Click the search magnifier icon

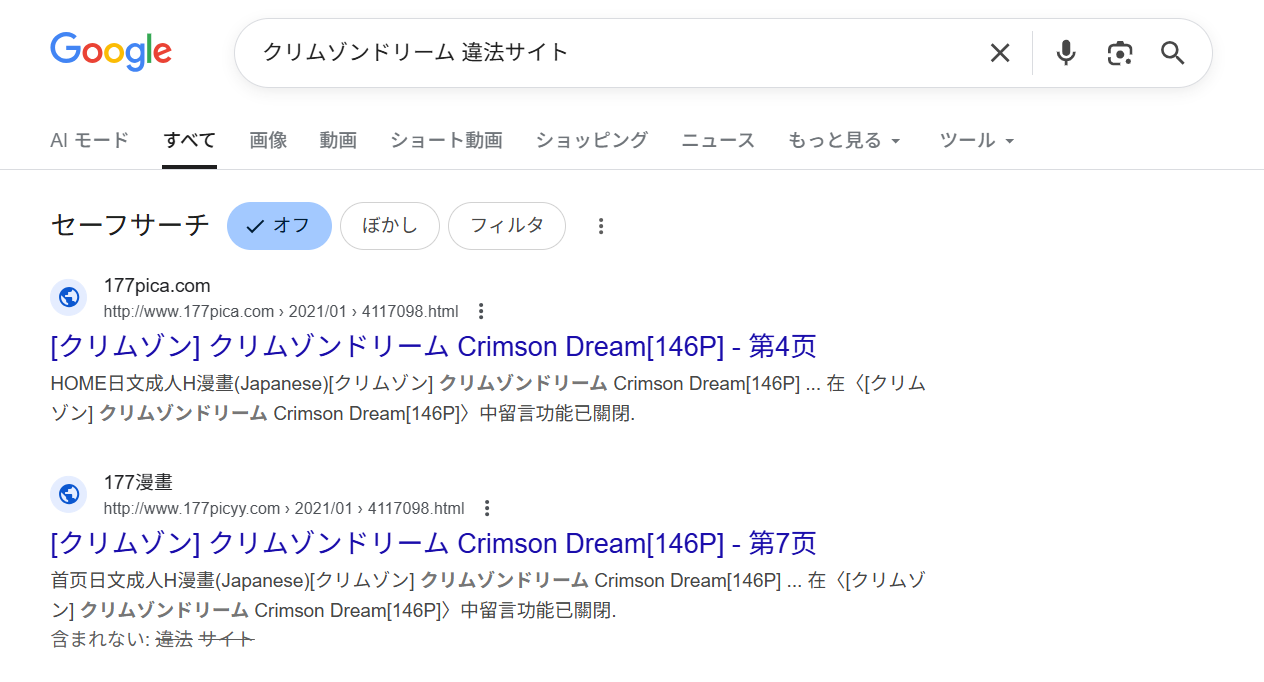1172,52
